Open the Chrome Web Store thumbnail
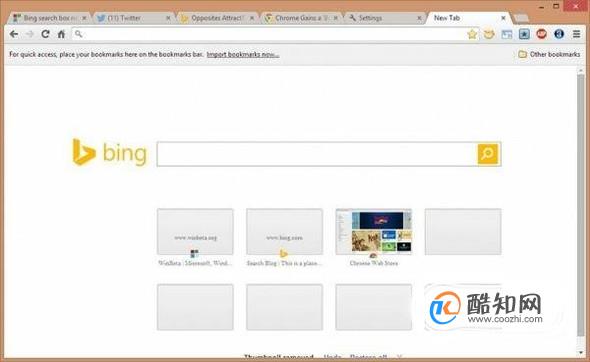Viewport: 590px width, 362px height. (x=374, y=232)
